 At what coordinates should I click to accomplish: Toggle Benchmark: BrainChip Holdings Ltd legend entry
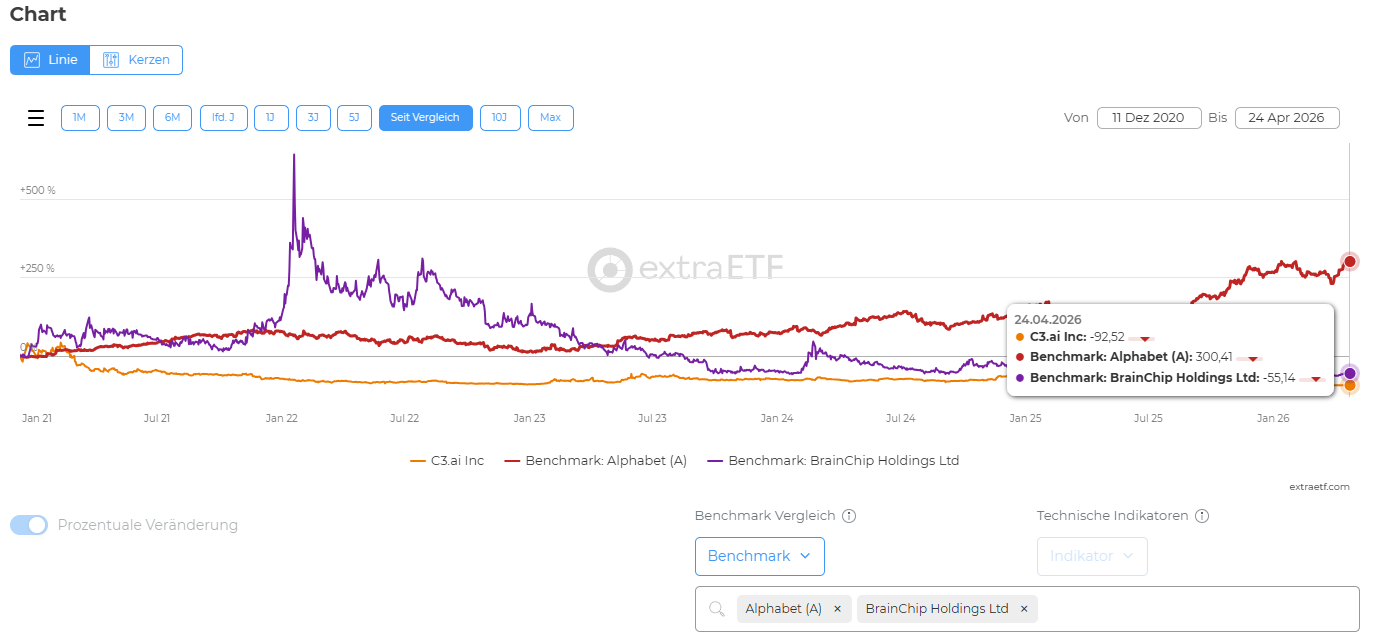click(x=832, y=461)
